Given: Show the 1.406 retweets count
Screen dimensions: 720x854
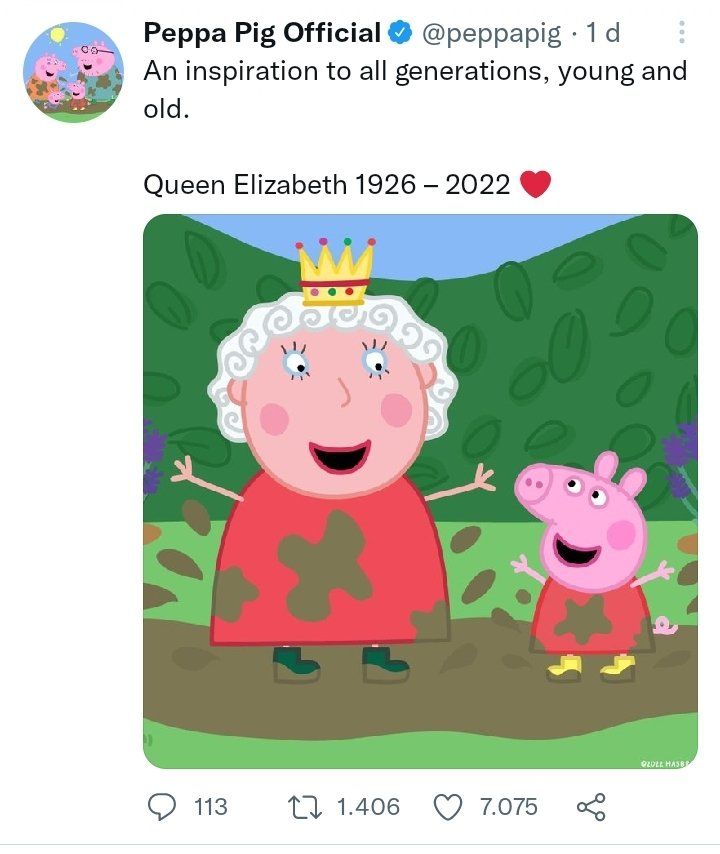Looking at the screenshot, I should coord(368,807).
